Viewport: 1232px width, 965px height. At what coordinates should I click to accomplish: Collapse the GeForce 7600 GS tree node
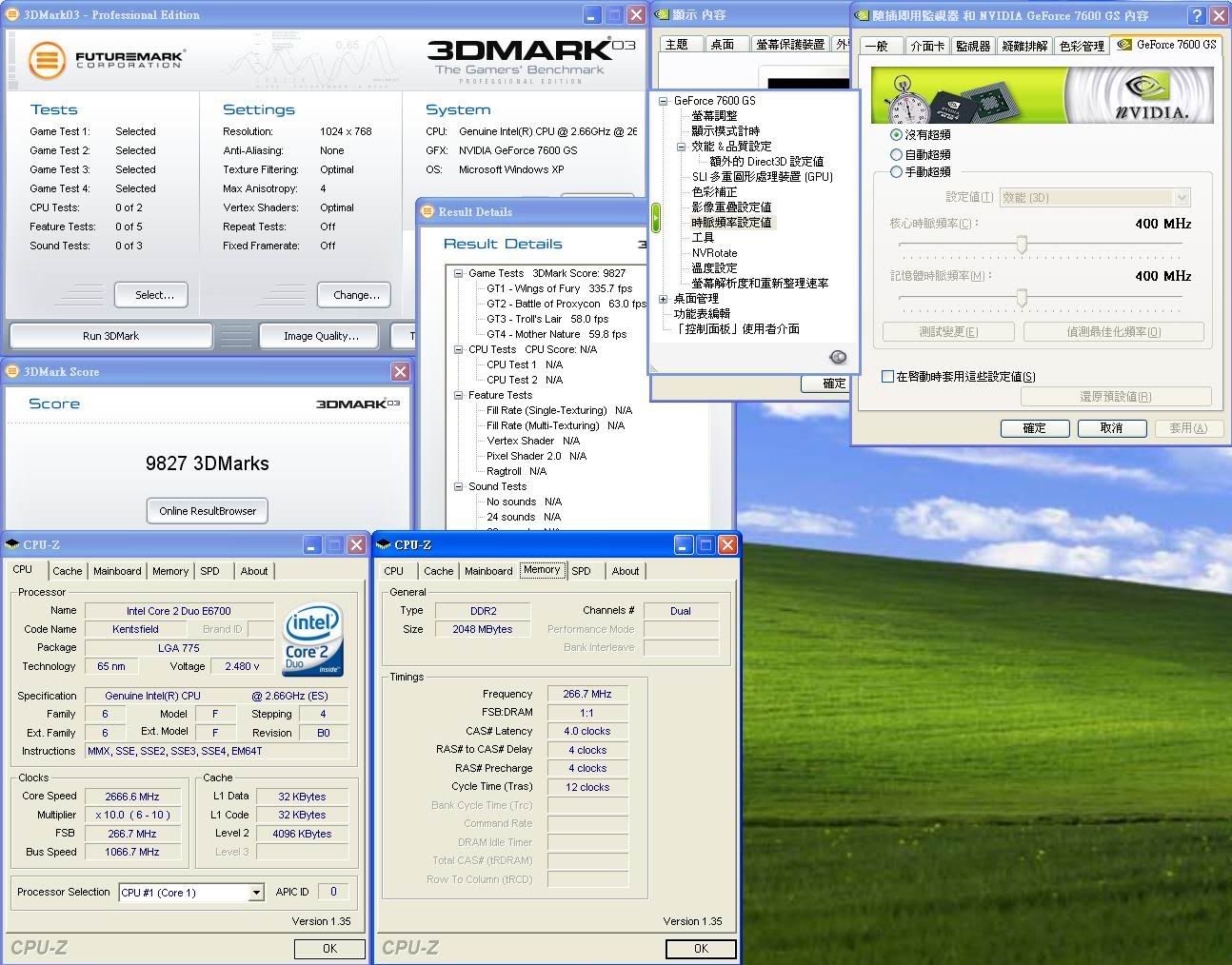pyautogui.click(x=663, y=101)
